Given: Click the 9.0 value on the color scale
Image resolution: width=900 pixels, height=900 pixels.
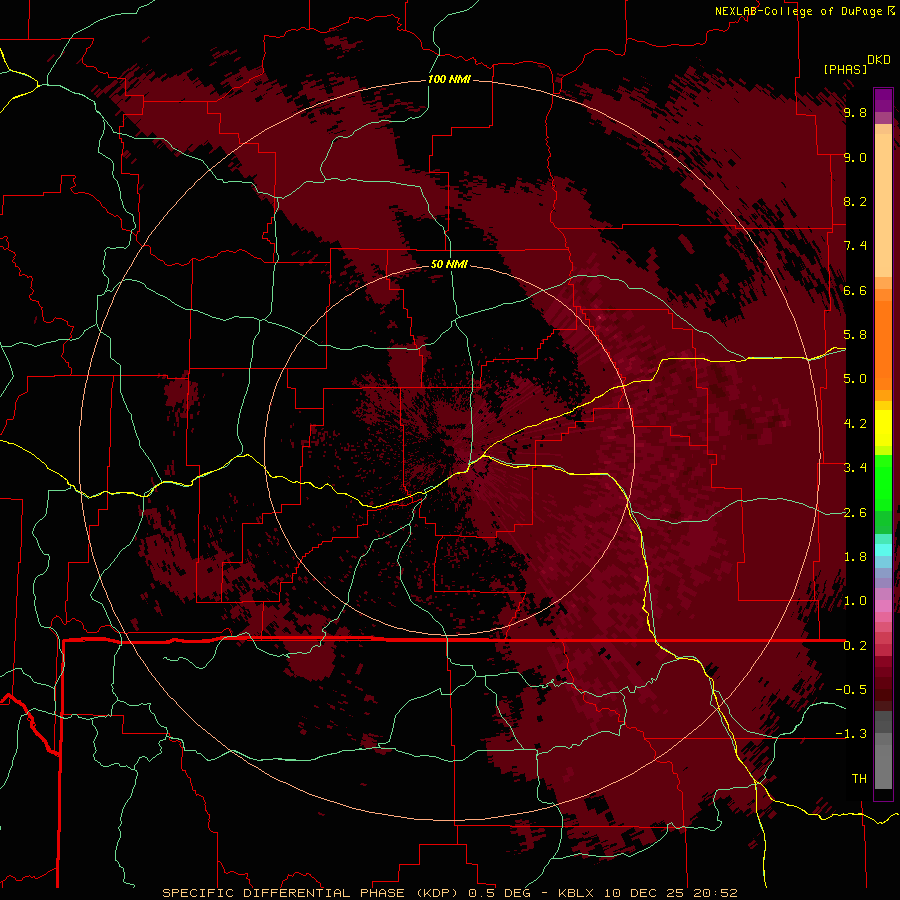Looking at the screenshot, I should pos(855,157).
